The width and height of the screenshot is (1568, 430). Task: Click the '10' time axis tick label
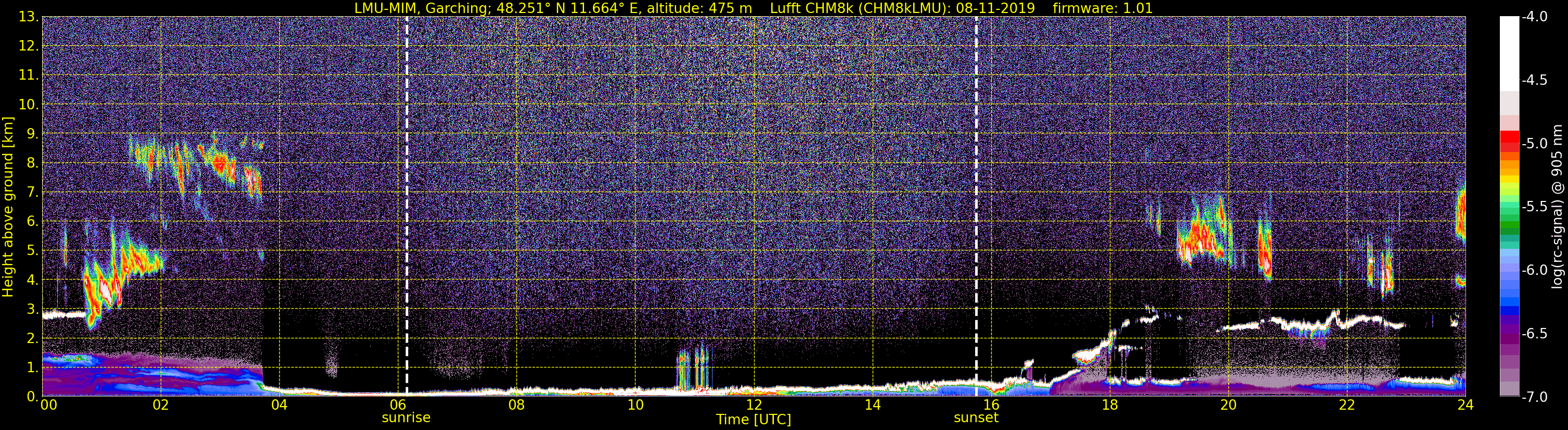(x=635, y=405)
